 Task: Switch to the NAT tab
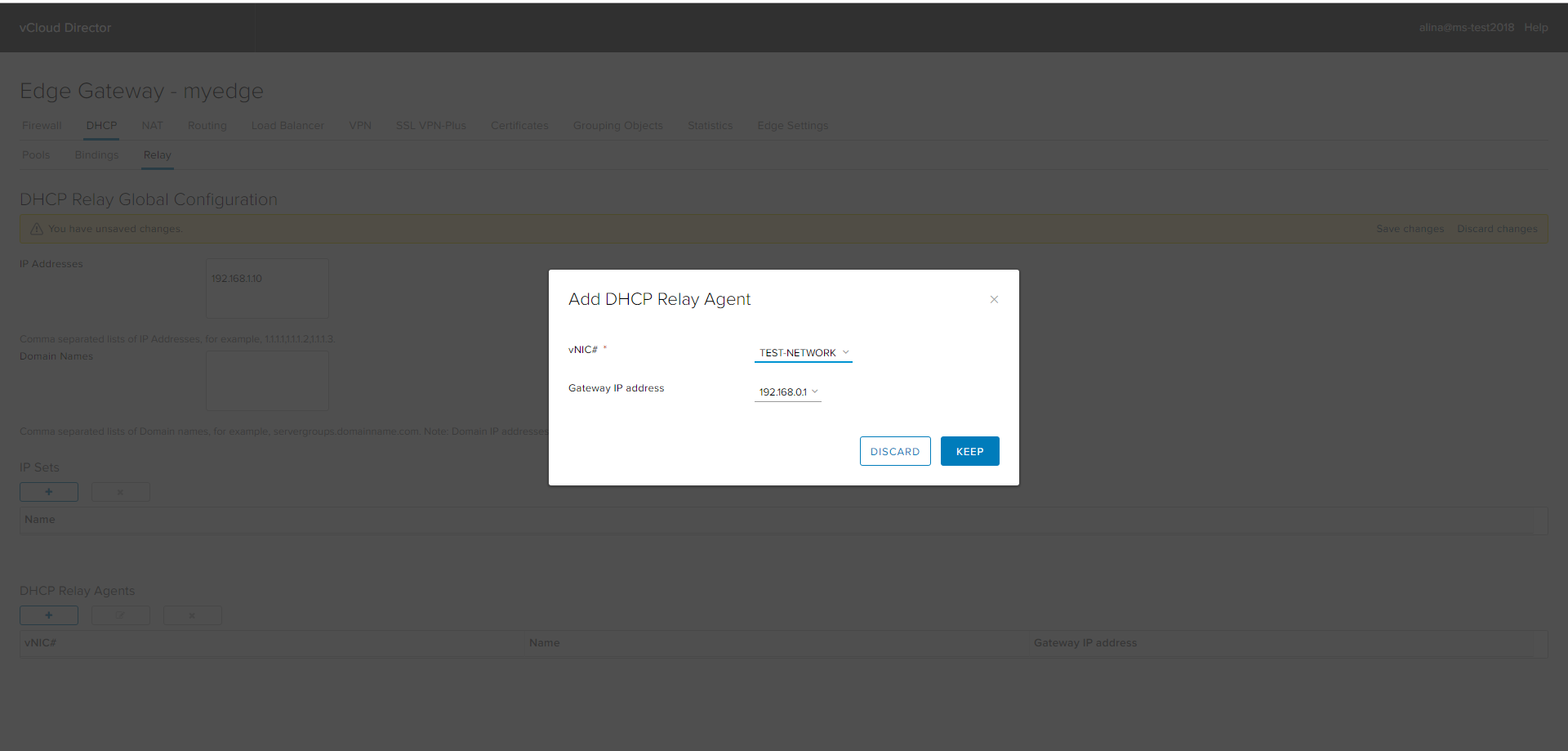(152, 125)
